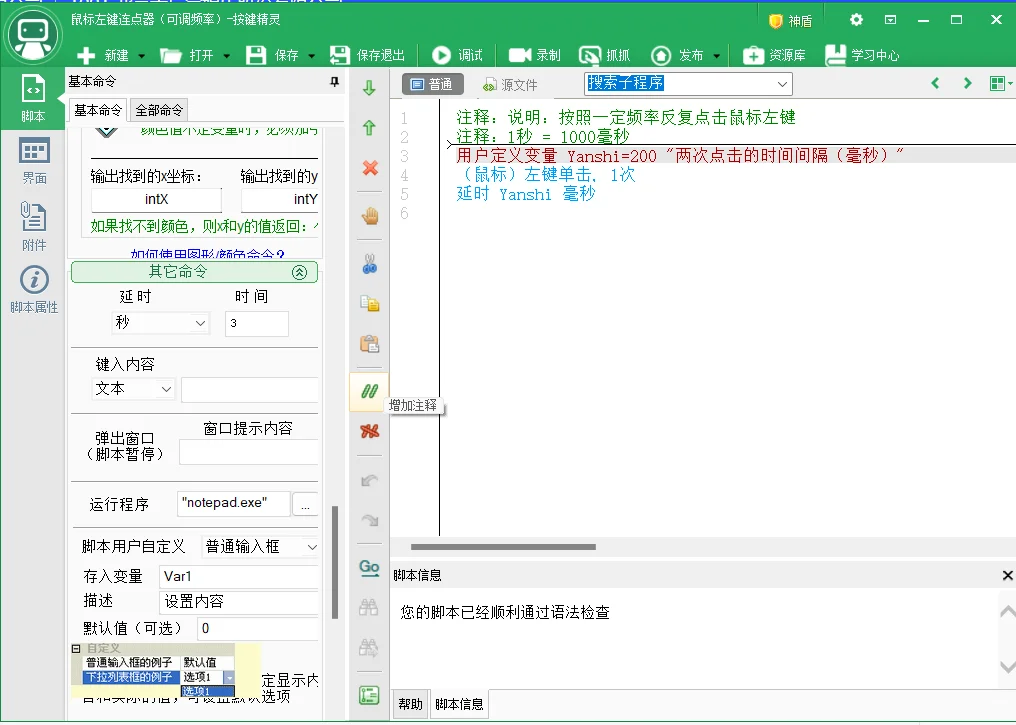Click inside the 存入变量 Var1 field
Viewport: 1016px width, 725px height.
point(240,574)
